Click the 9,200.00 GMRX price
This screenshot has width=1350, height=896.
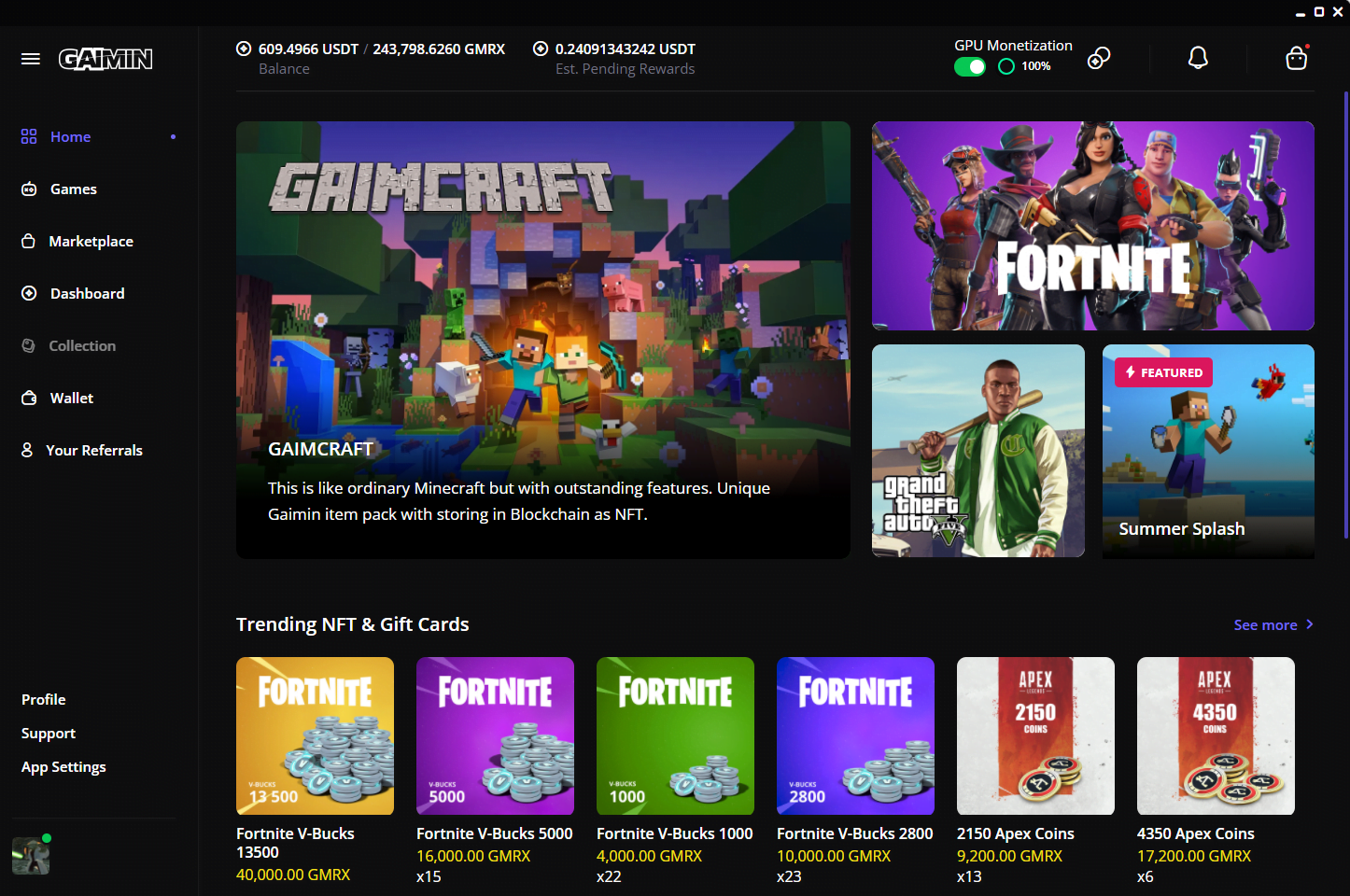click(1009, 856)
